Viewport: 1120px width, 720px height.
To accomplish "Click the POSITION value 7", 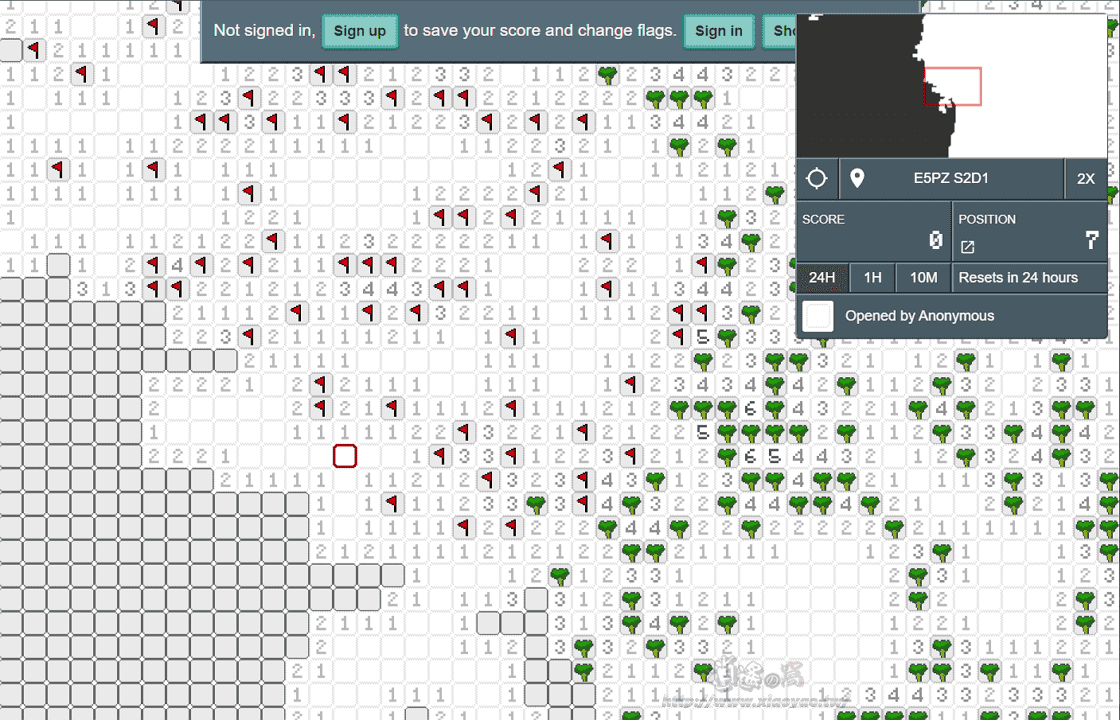I will (x=1091, y=241).
